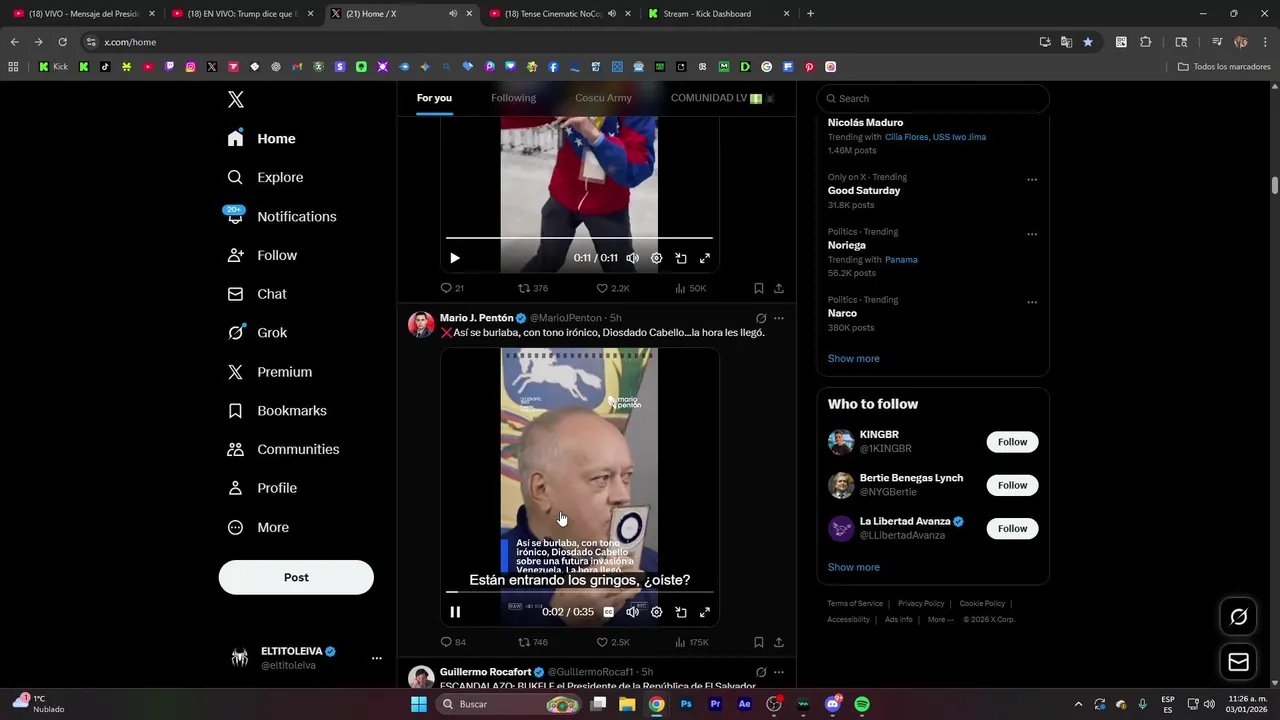Like the post with 2.5K likes
The width and height of the screenshot is (1280, 720).
[x=613, y=642]
